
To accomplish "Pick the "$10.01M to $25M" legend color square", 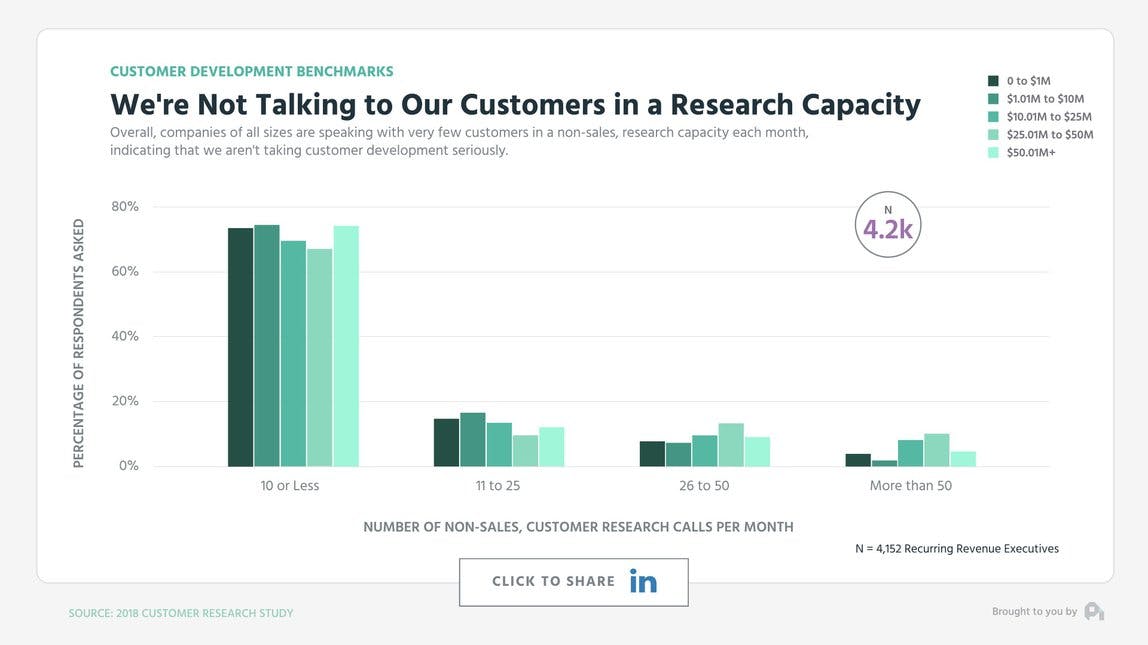I will pos(993,117).
